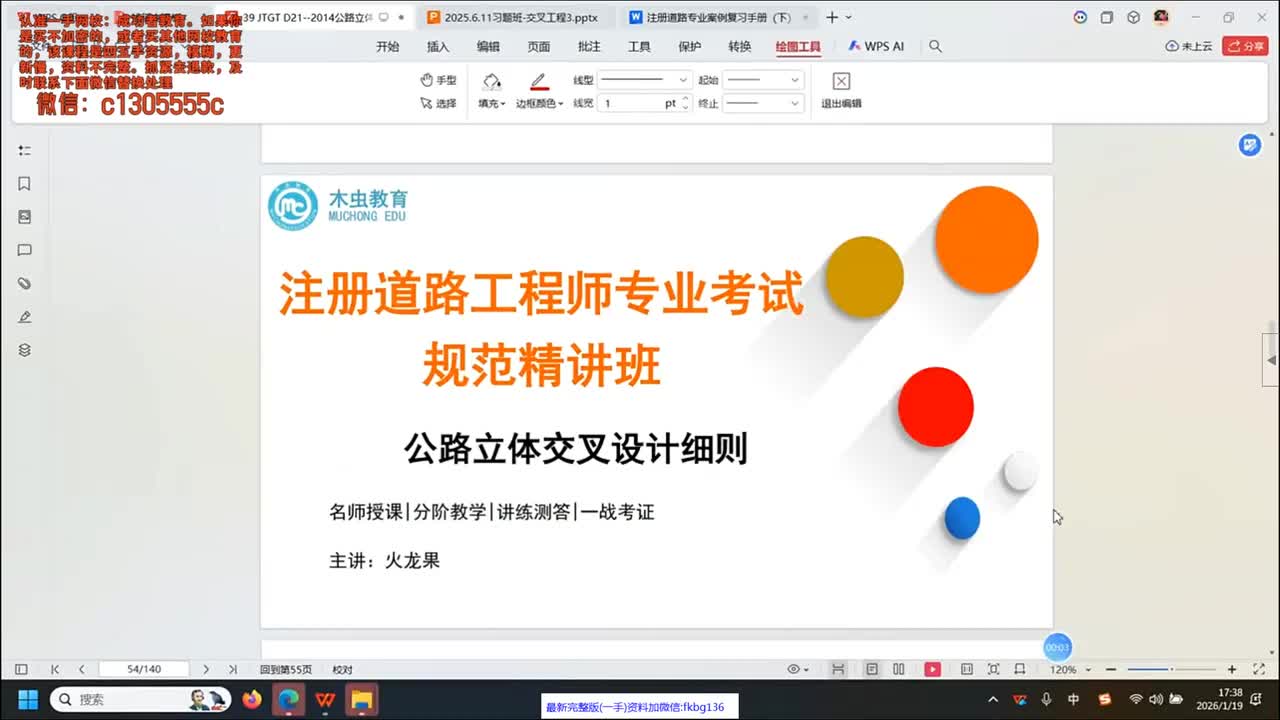Open the 插入 ribbon tab
This screenshot has width=1280, height=720.
coord(438,46)
